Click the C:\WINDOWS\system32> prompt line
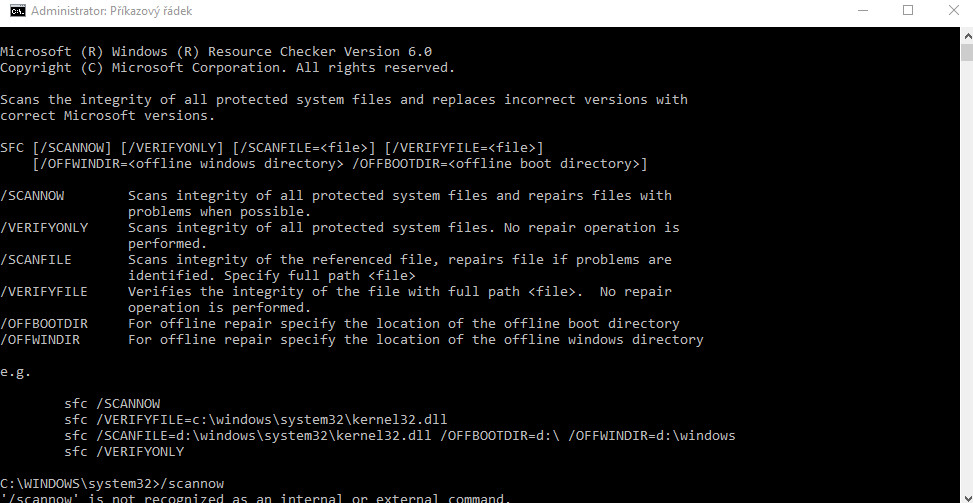 (112, 483)
